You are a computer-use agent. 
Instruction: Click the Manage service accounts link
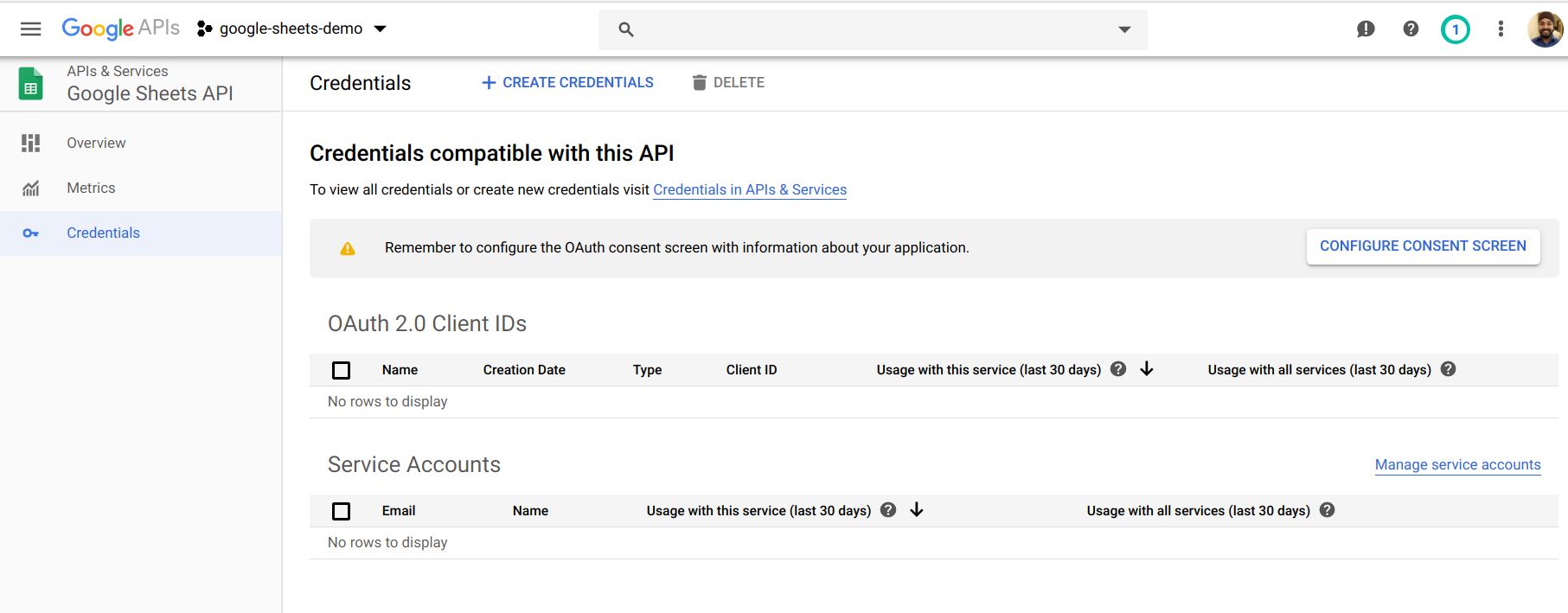(x=1457, y=465)
